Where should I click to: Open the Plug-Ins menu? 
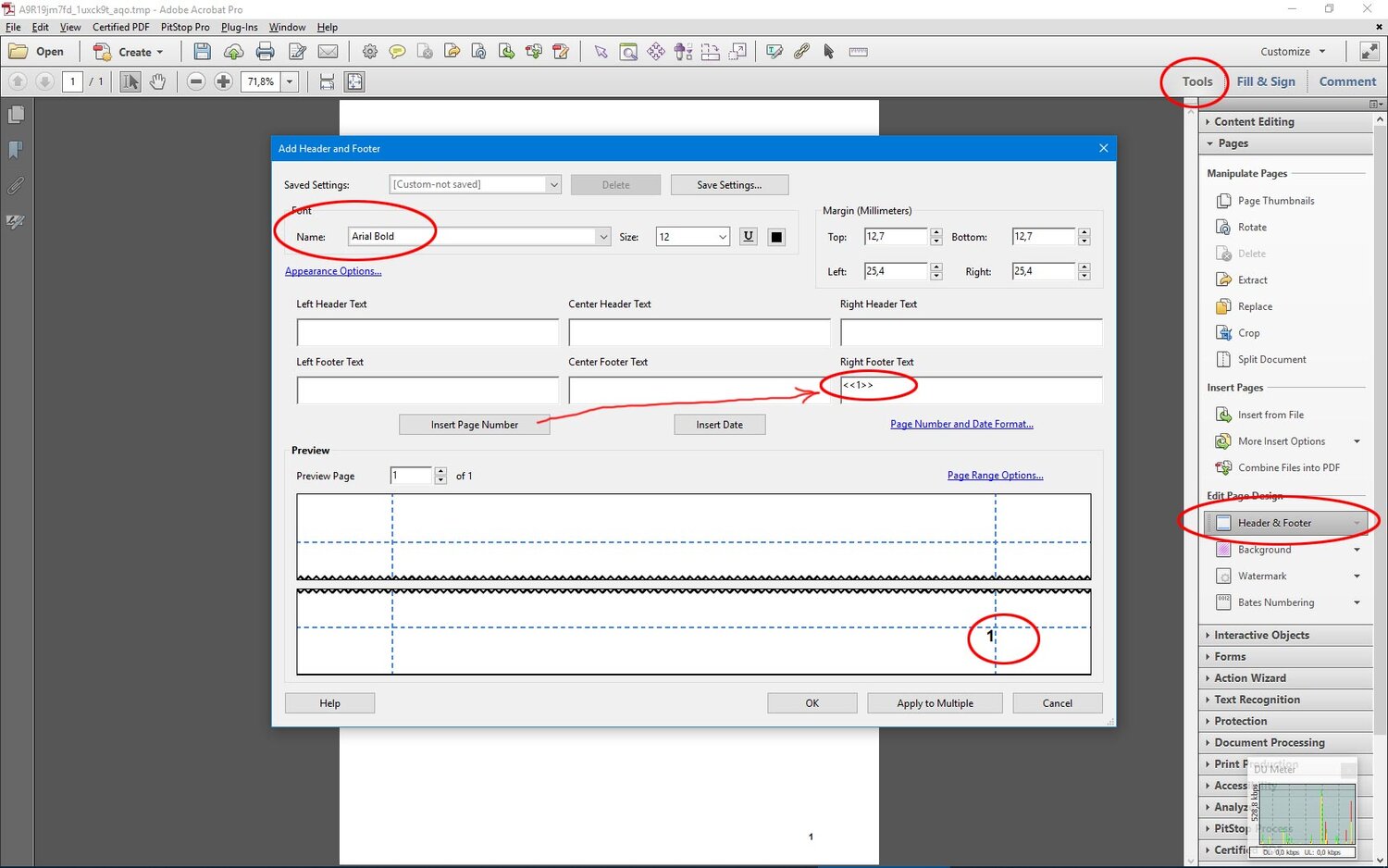click(x=239, y=27)
